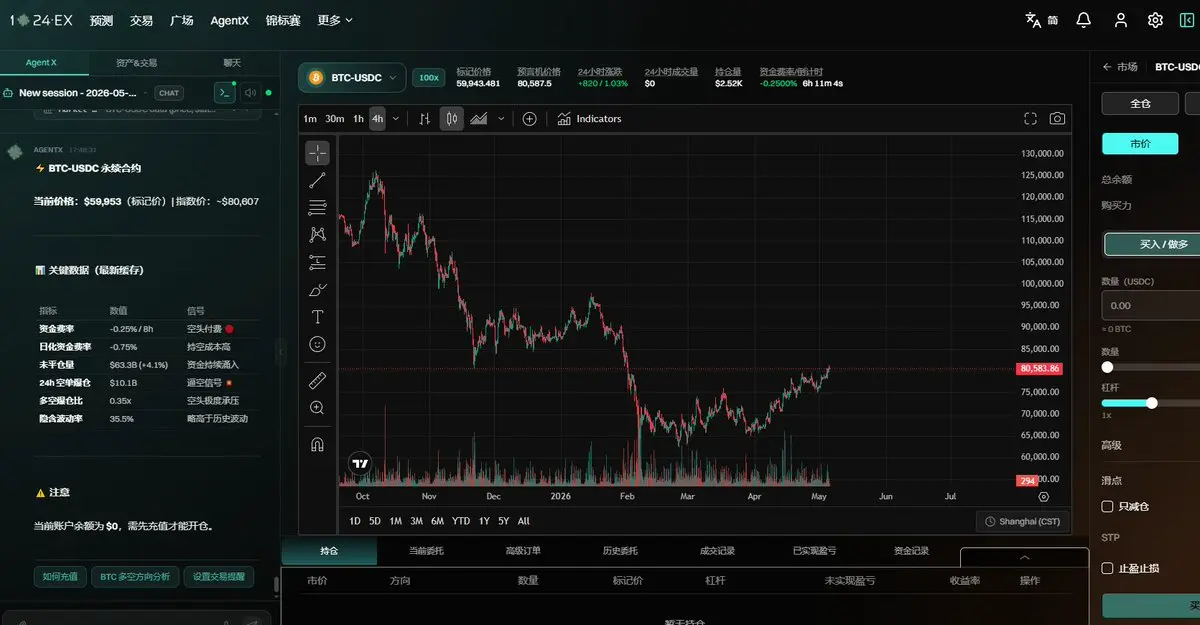
Task: Open the user profile icon
Action: (1121, 20)
